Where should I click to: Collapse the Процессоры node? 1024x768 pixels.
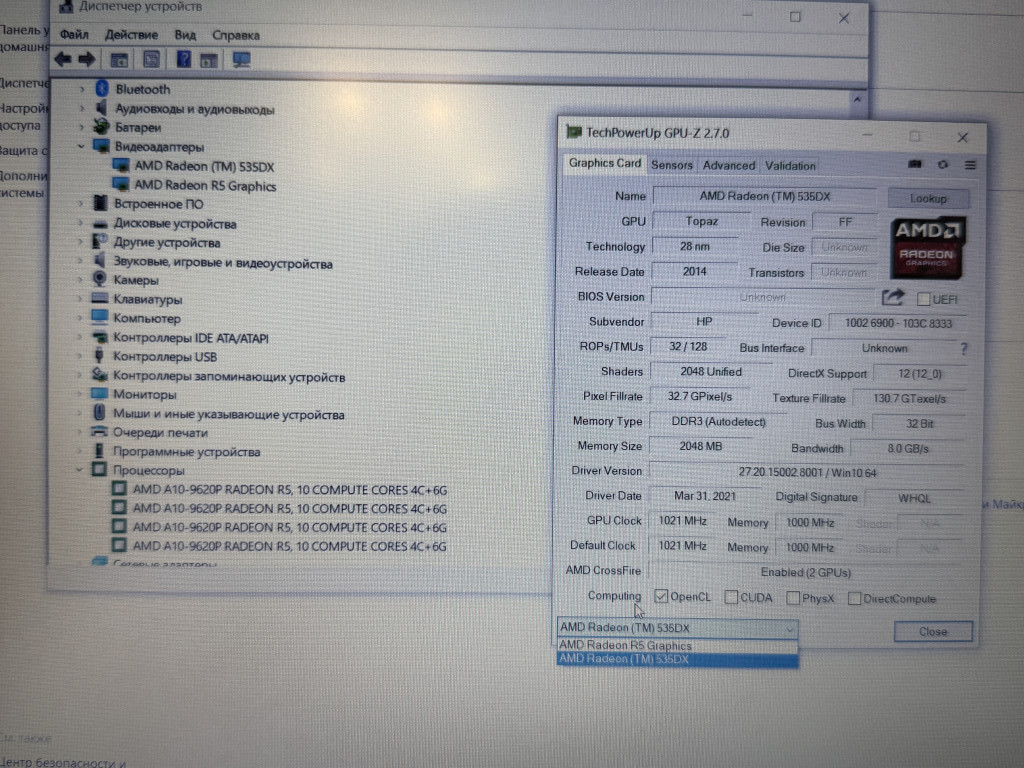(79, 470)
